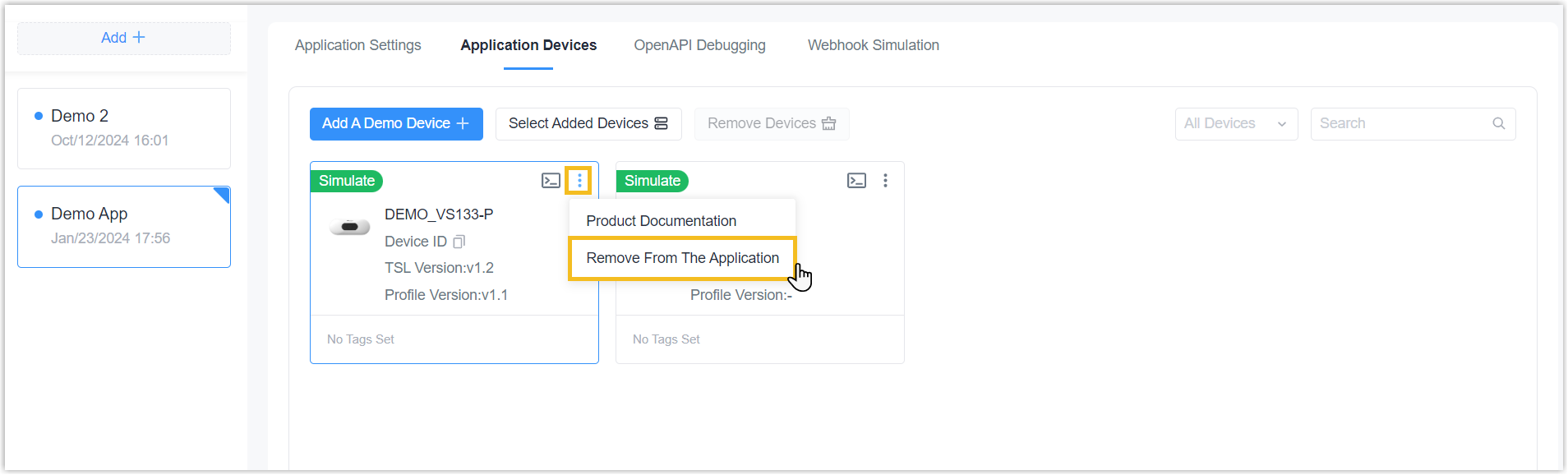Viewport: 1568px width, 475px height.
Task: Click Add A Demo Device button
Action: click(396, 123)
